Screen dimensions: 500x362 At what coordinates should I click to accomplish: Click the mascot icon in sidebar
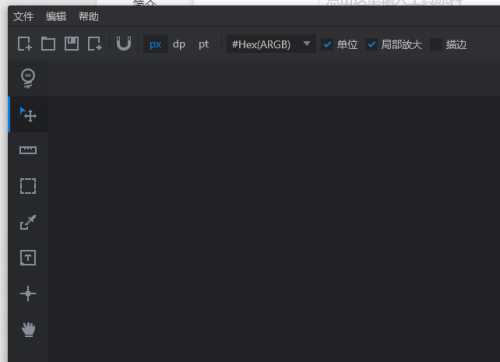pos(28,79)
